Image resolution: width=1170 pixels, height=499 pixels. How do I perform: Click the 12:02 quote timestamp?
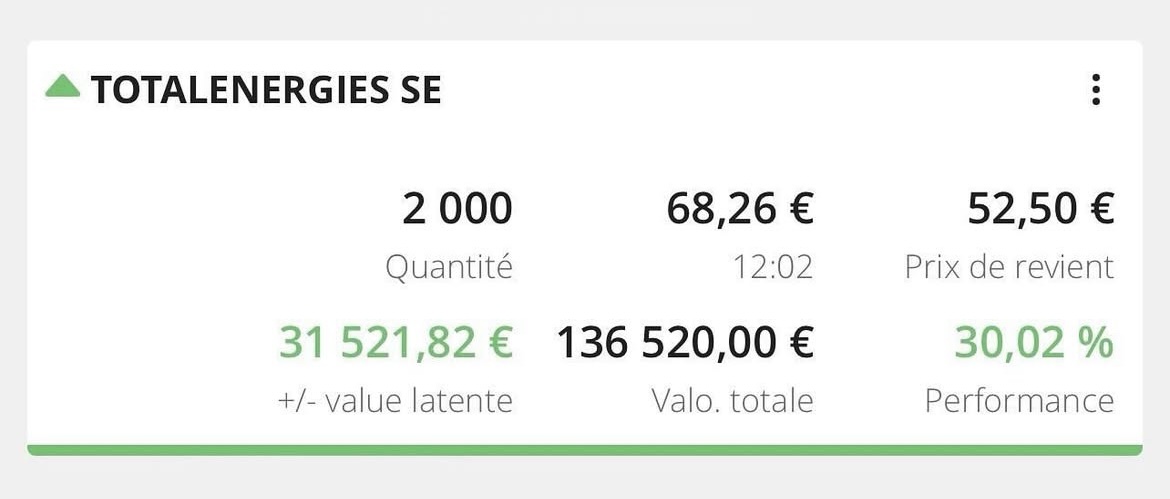(773, 267)
